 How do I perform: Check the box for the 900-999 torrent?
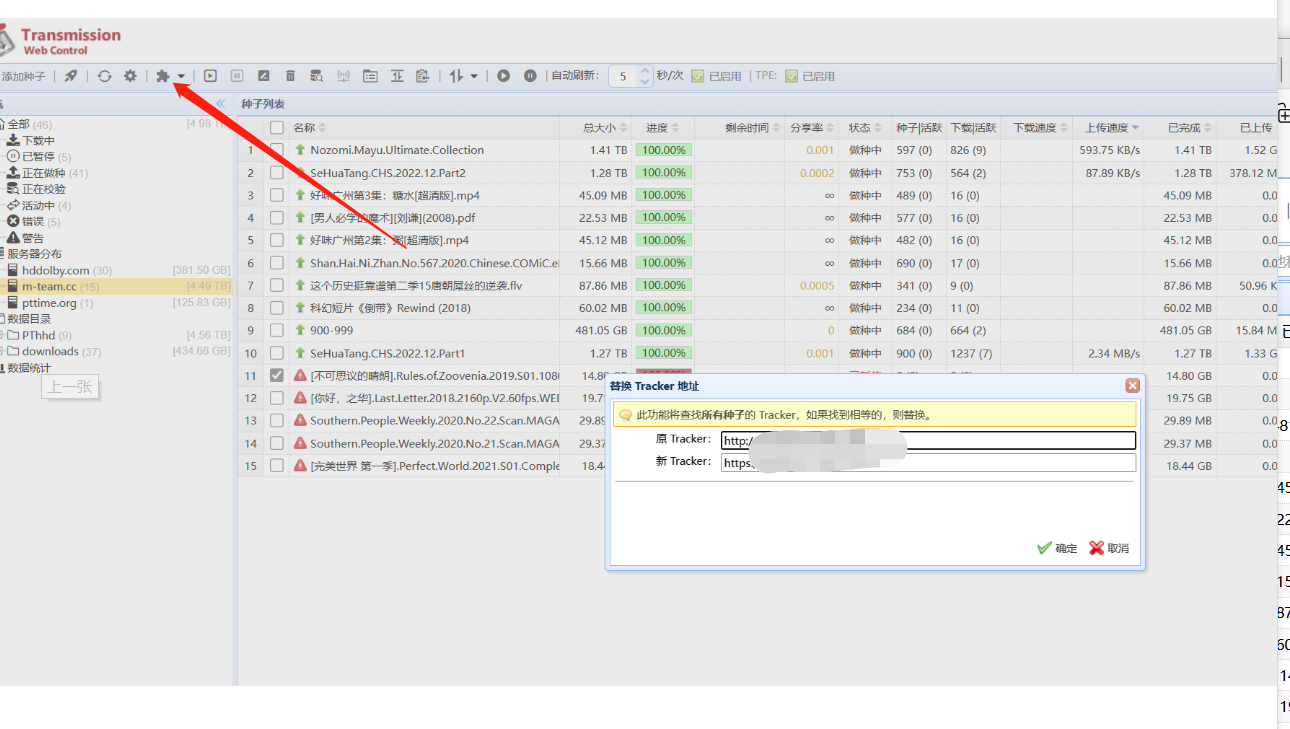[x=276, y=330]
